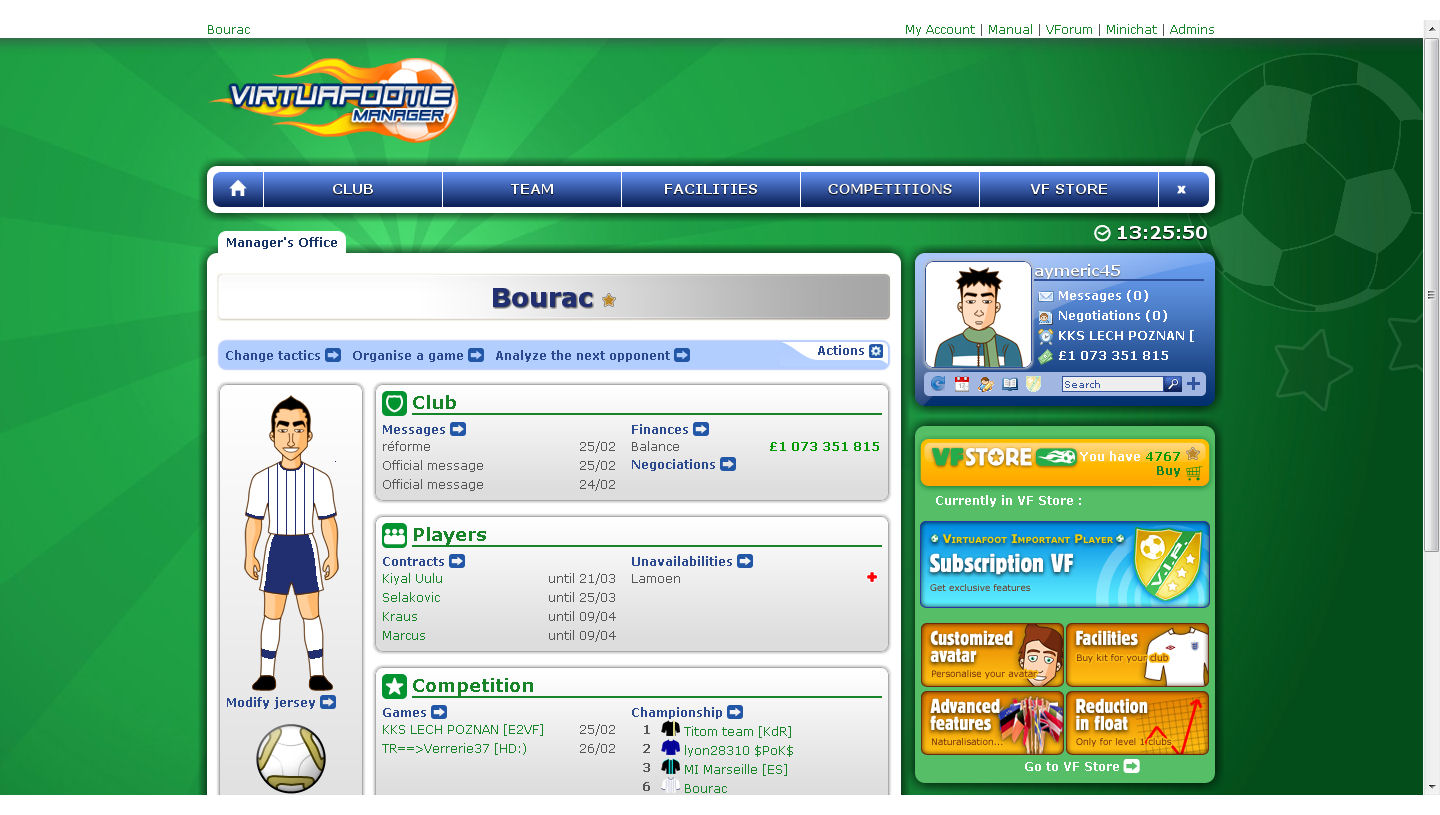
Task: Open My Account link
Action: pos(940,29)
